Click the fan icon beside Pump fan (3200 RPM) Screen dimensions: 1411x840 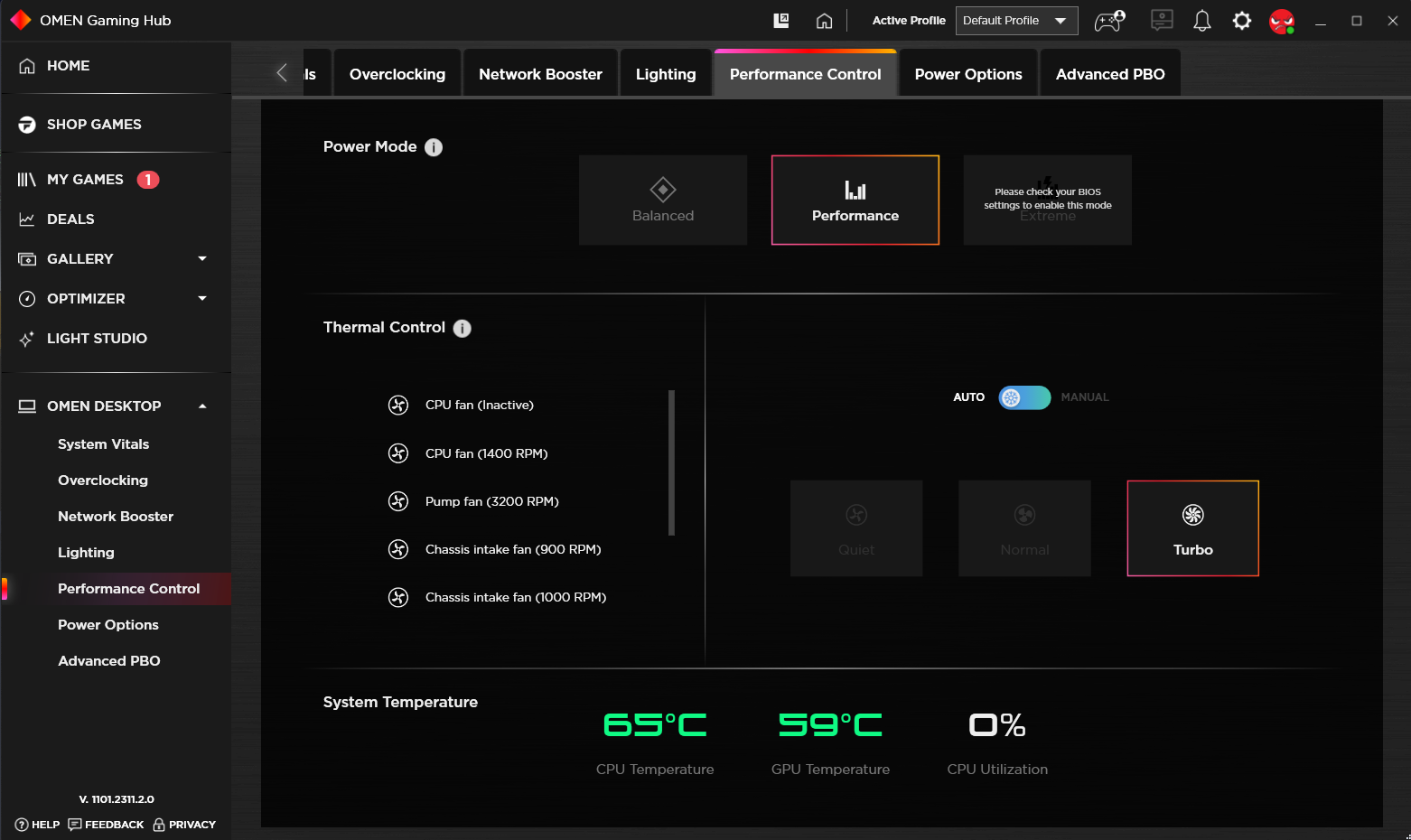(398, 500)
